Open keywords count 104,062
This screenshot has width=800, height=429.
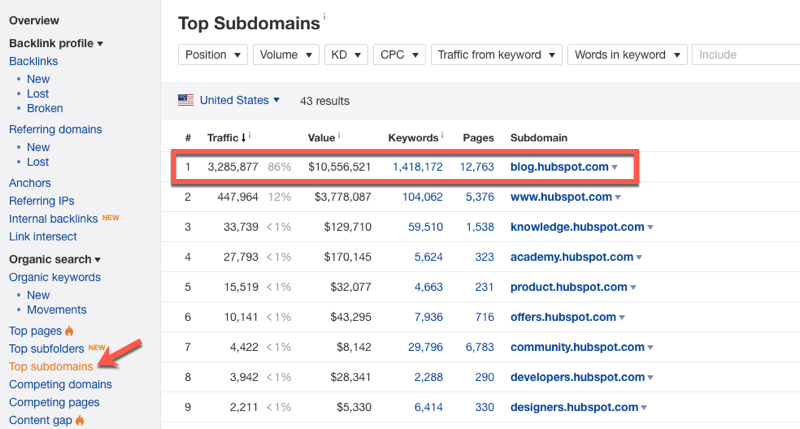point(422,197)
